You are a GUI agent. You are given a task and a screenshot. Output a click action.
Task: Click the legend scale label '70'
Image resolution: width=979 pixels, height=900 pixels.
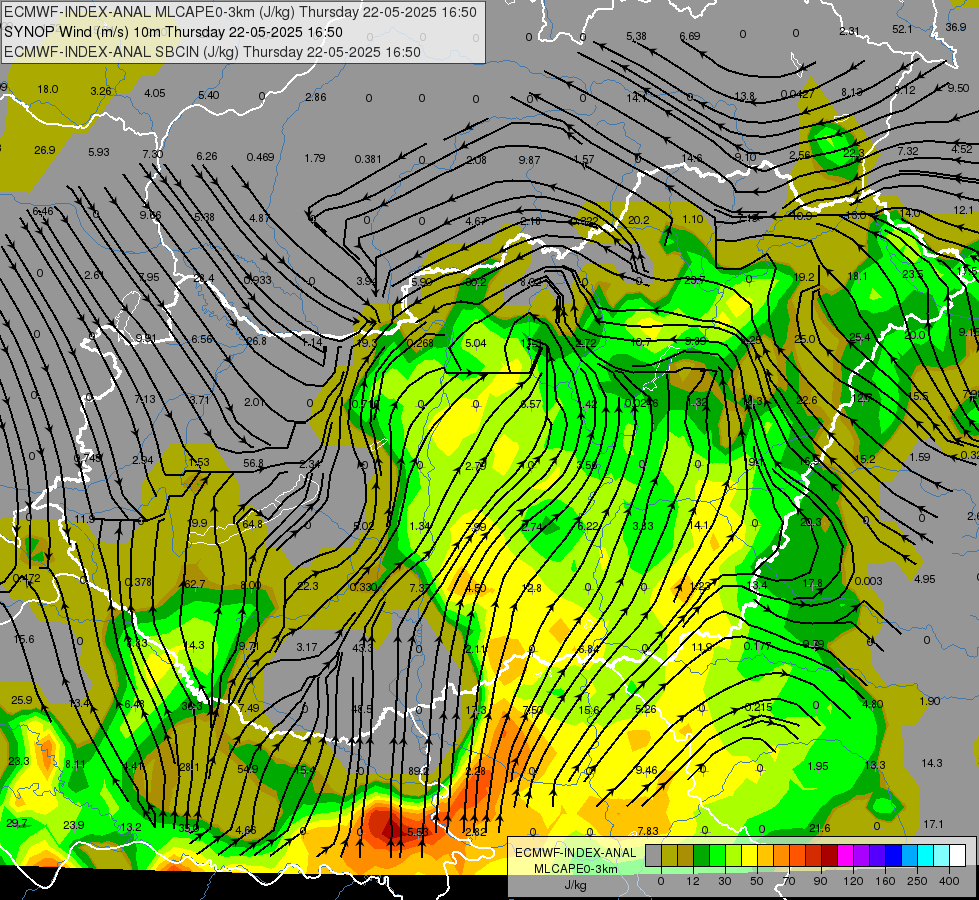pyautogui.click(x=789, y=881)
